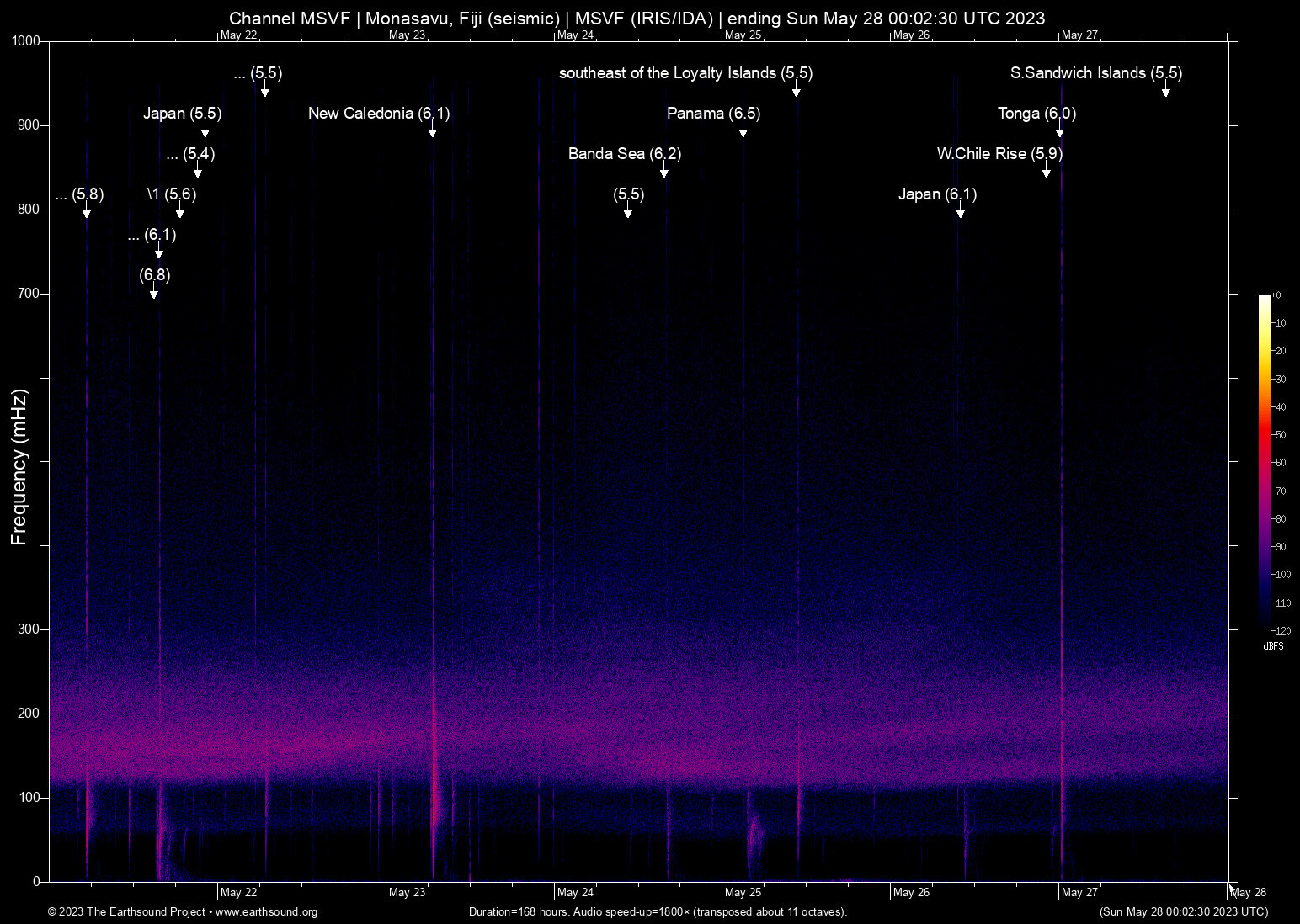
Task: Click the southeast of the Loyalty Islands label
Action: (686, 73)
